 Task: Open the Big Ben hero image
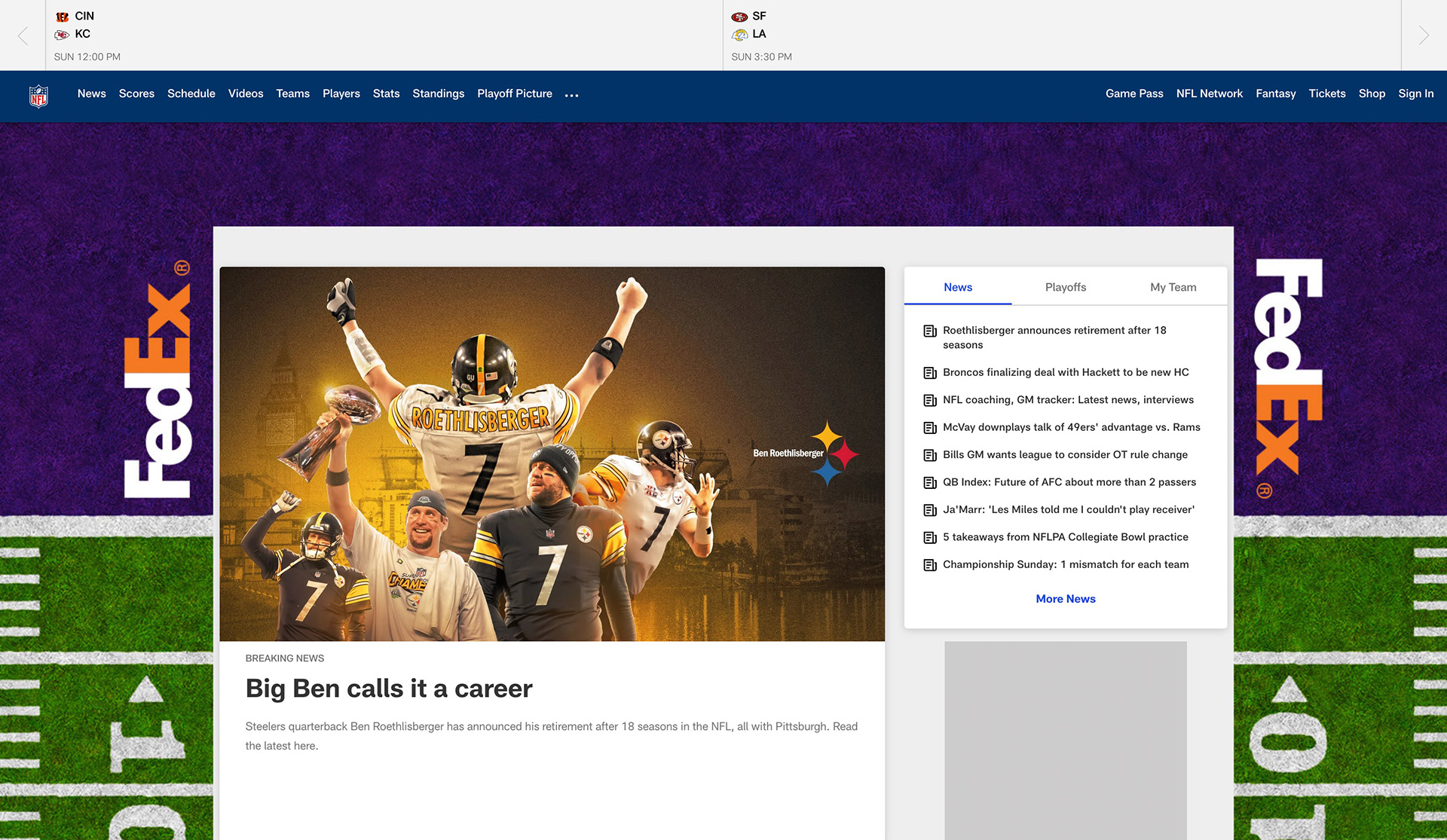(x=552, y=454)
